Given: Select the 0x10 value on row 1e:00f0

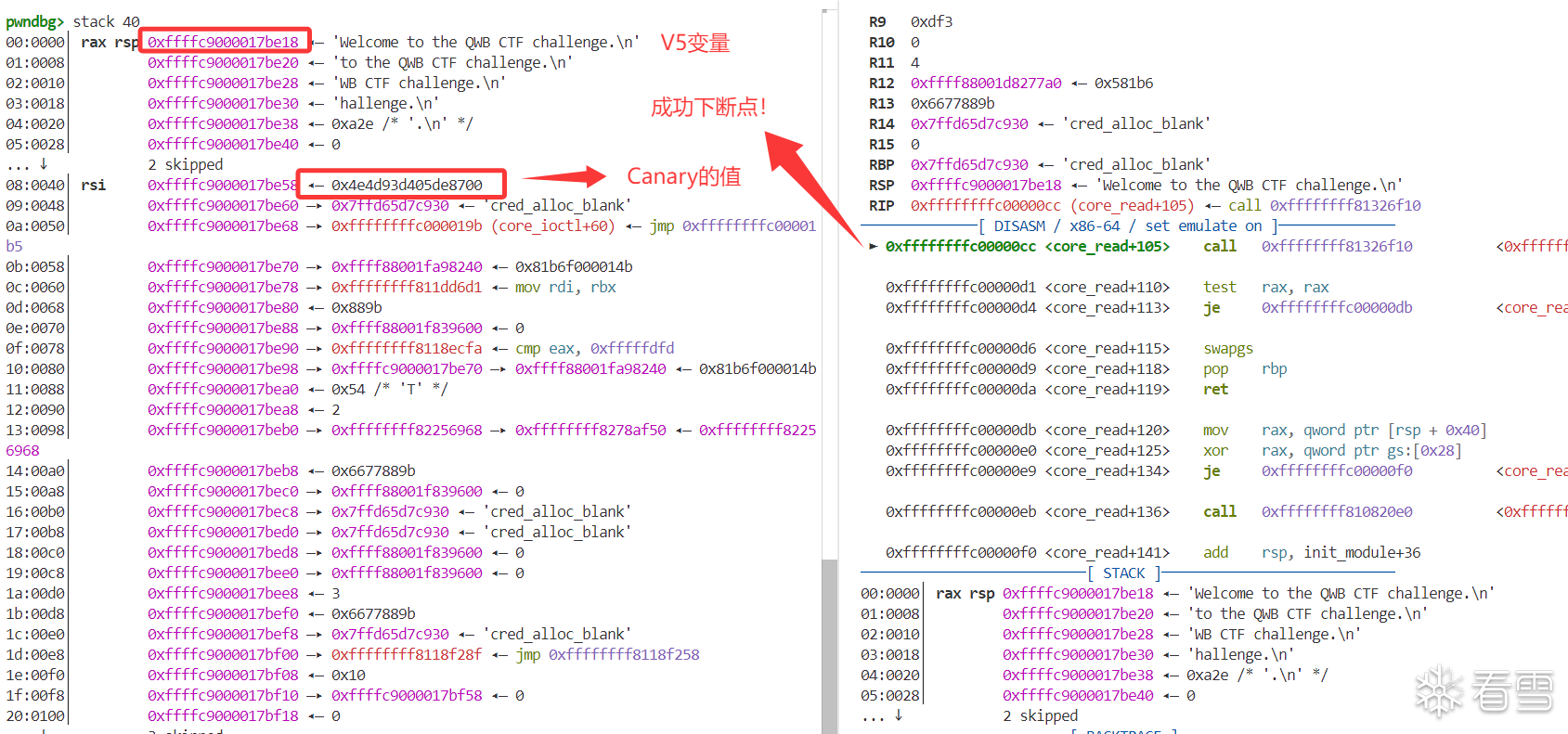Looking at the screenshot, I should pos(348,675).
